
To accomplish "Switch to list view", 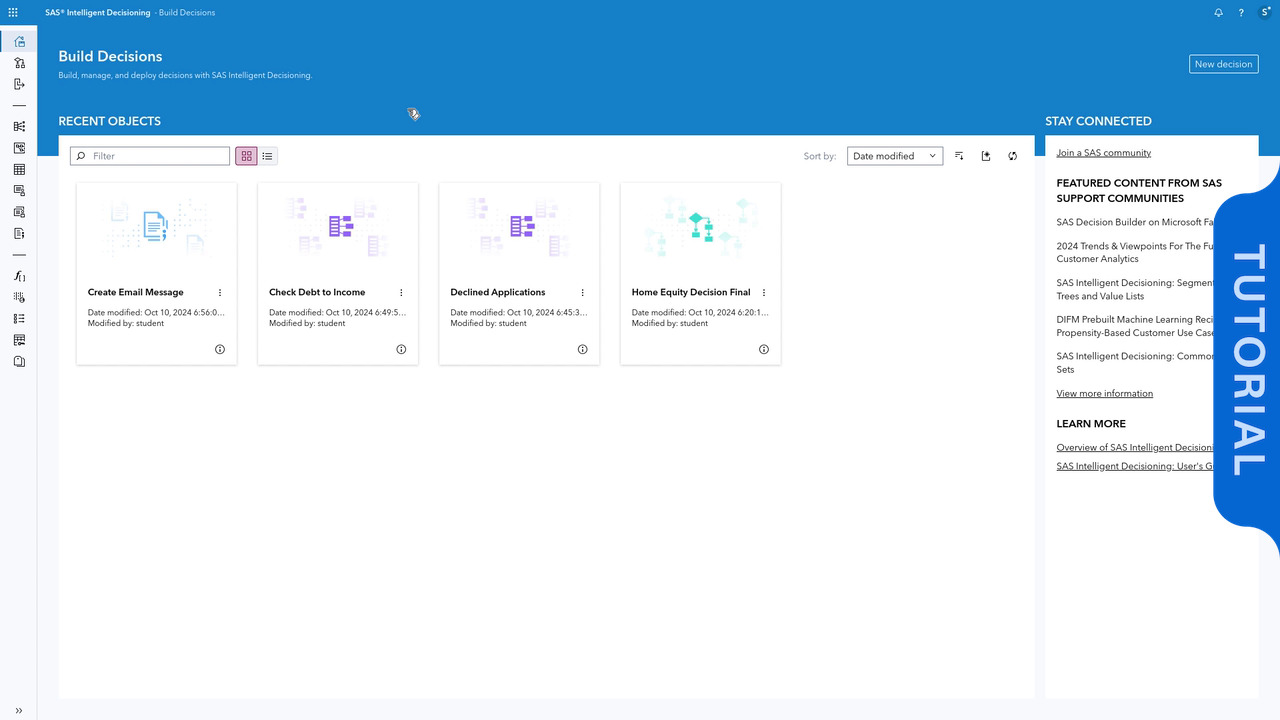I will 267,156.
